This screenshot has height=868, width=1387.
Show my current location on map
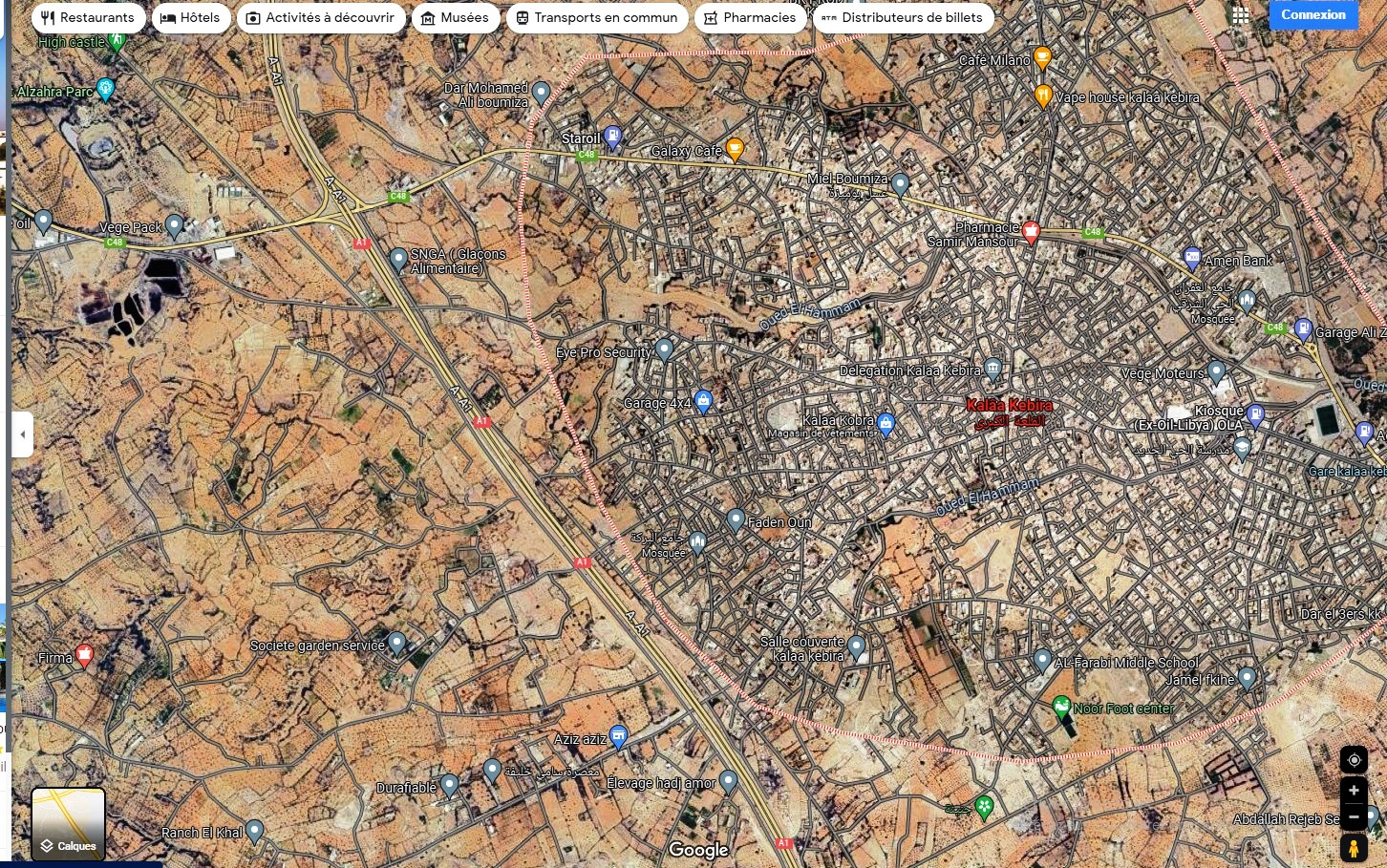(x=1354, y=760)
